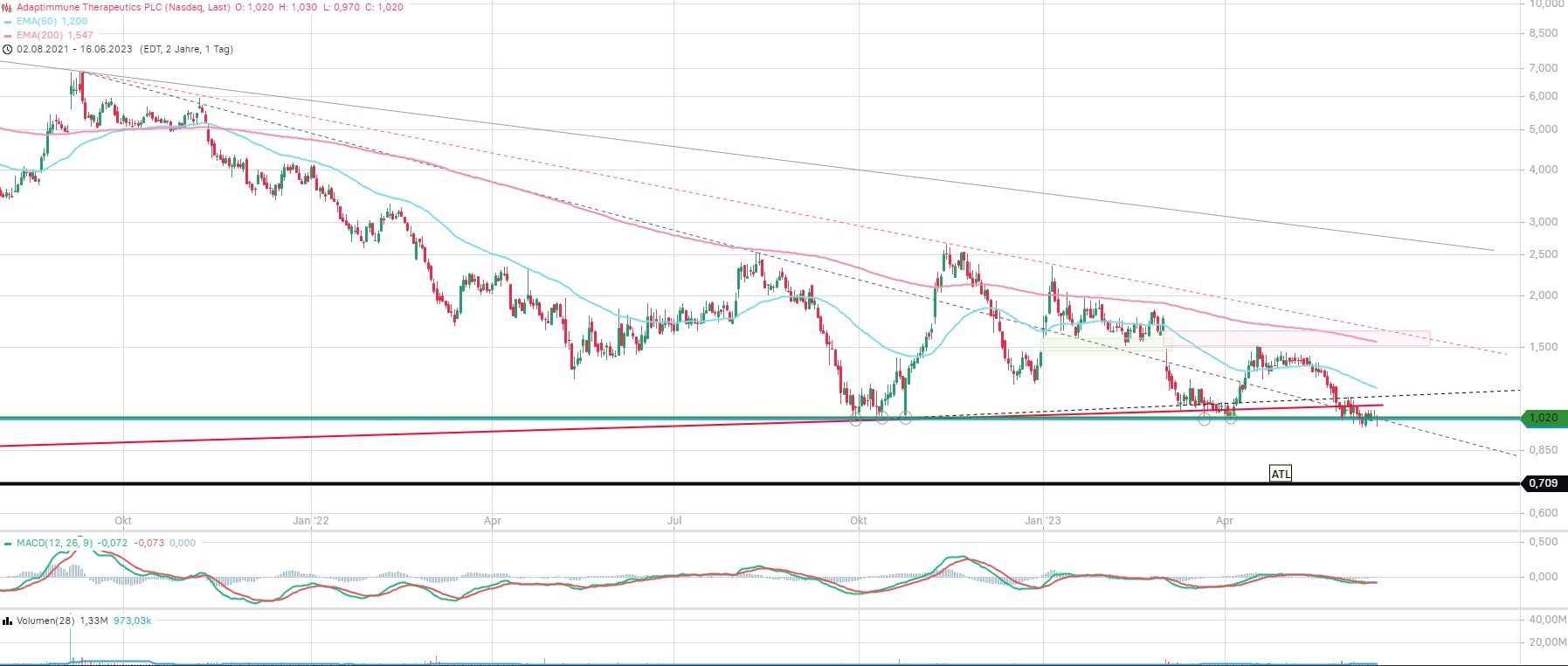Click the 8,500 price axis label
The width and height of the screenshot is (1568, 666).
click(1543, 33)
